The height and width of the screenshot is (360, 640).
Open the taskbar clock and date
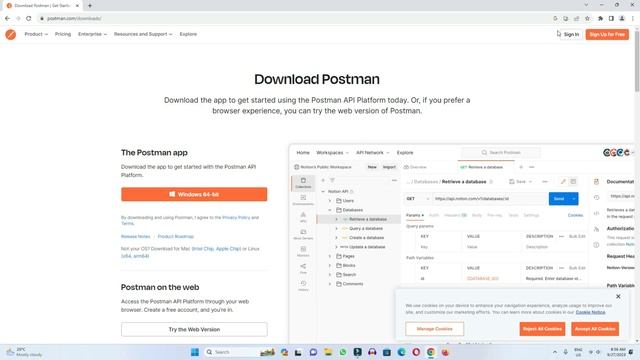tap(616, 352)
